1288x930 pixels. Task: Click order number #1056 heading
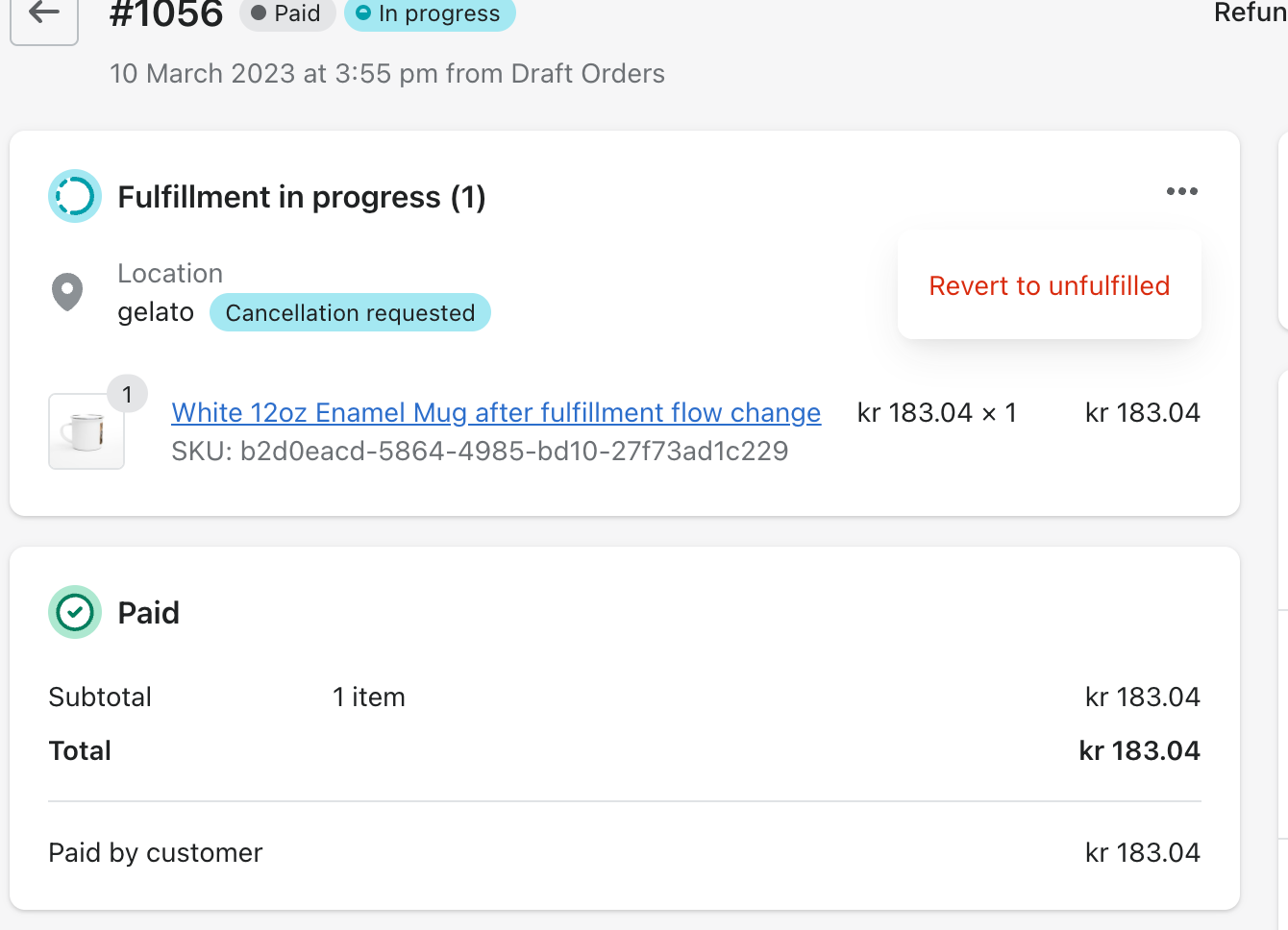click(x=166, y=14)
